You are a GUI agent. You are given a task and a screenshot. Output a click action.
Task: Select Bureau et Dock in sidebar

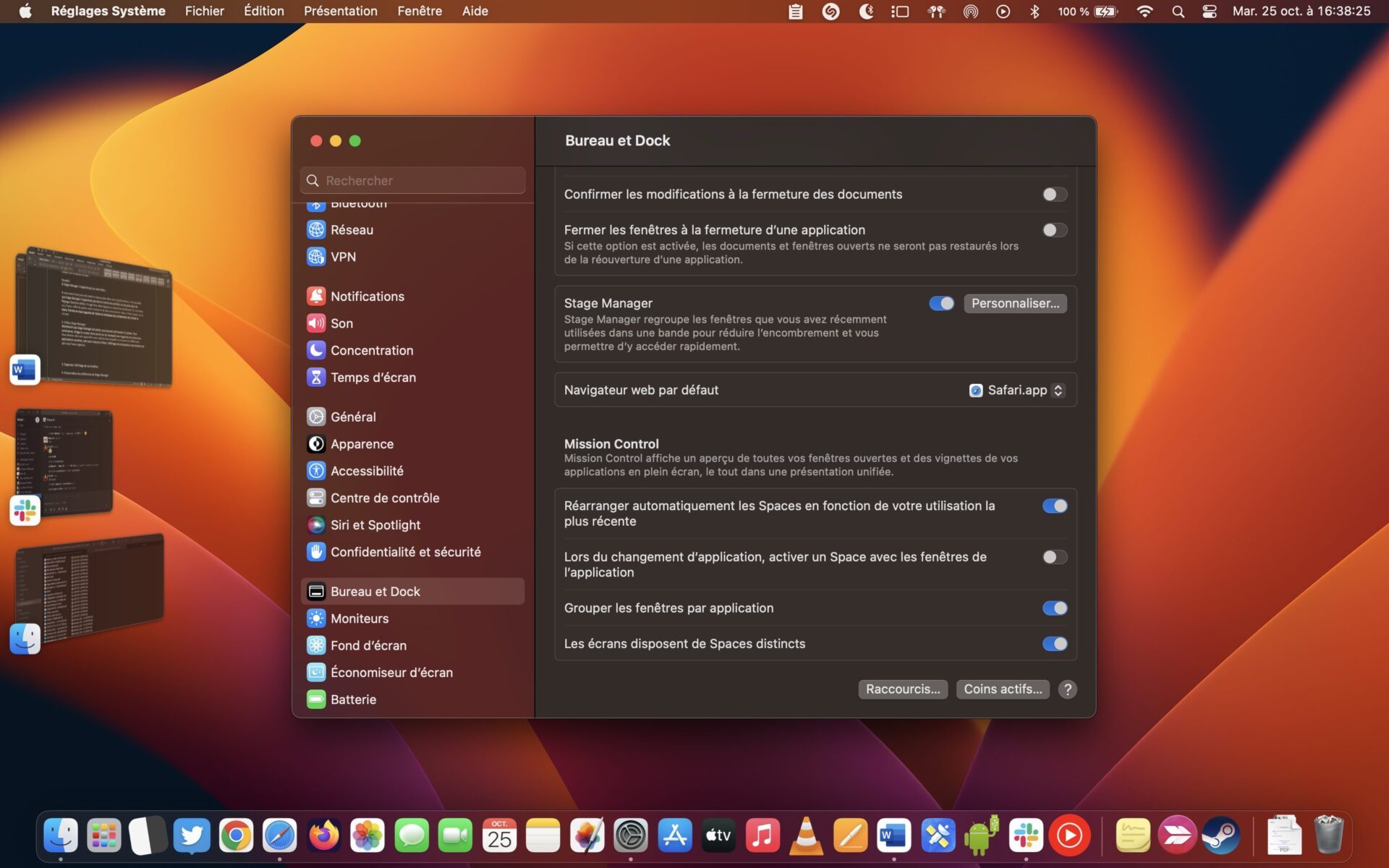(x=412, y=591)
